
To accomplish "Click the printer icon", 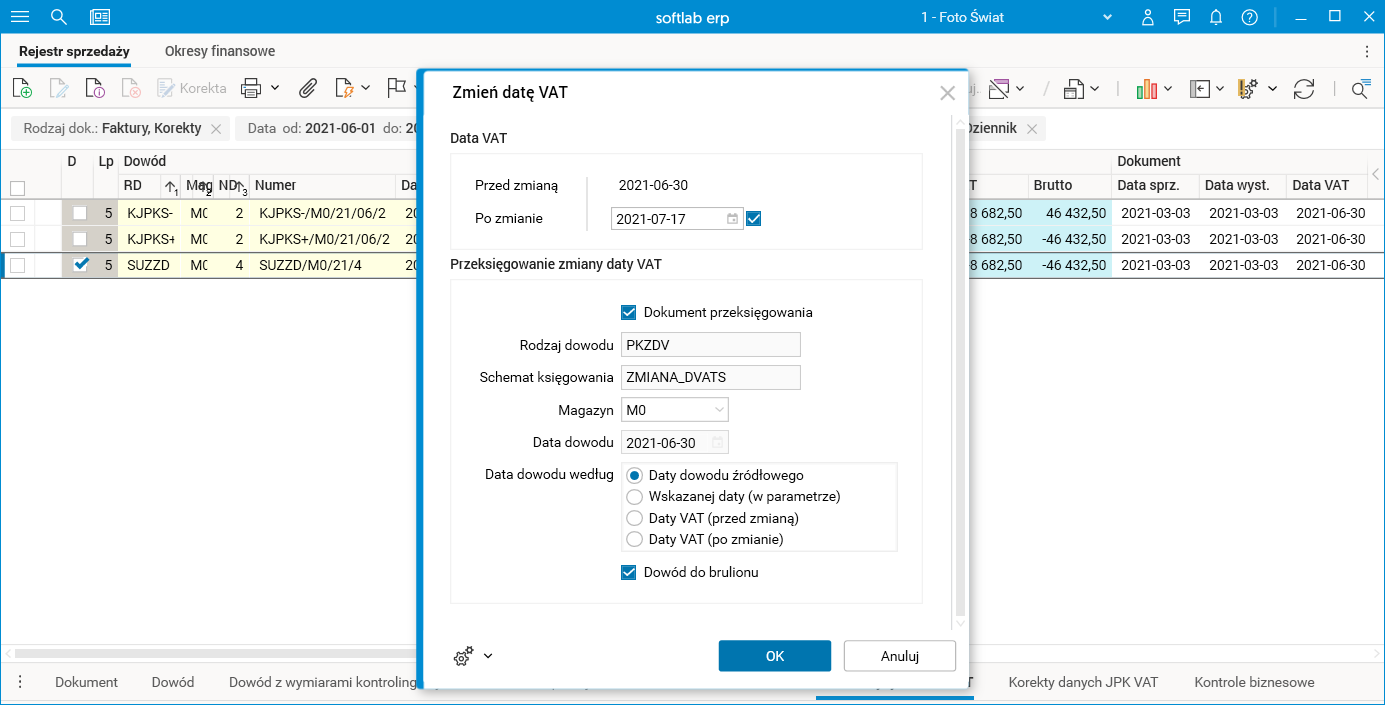I will (251, 88).
